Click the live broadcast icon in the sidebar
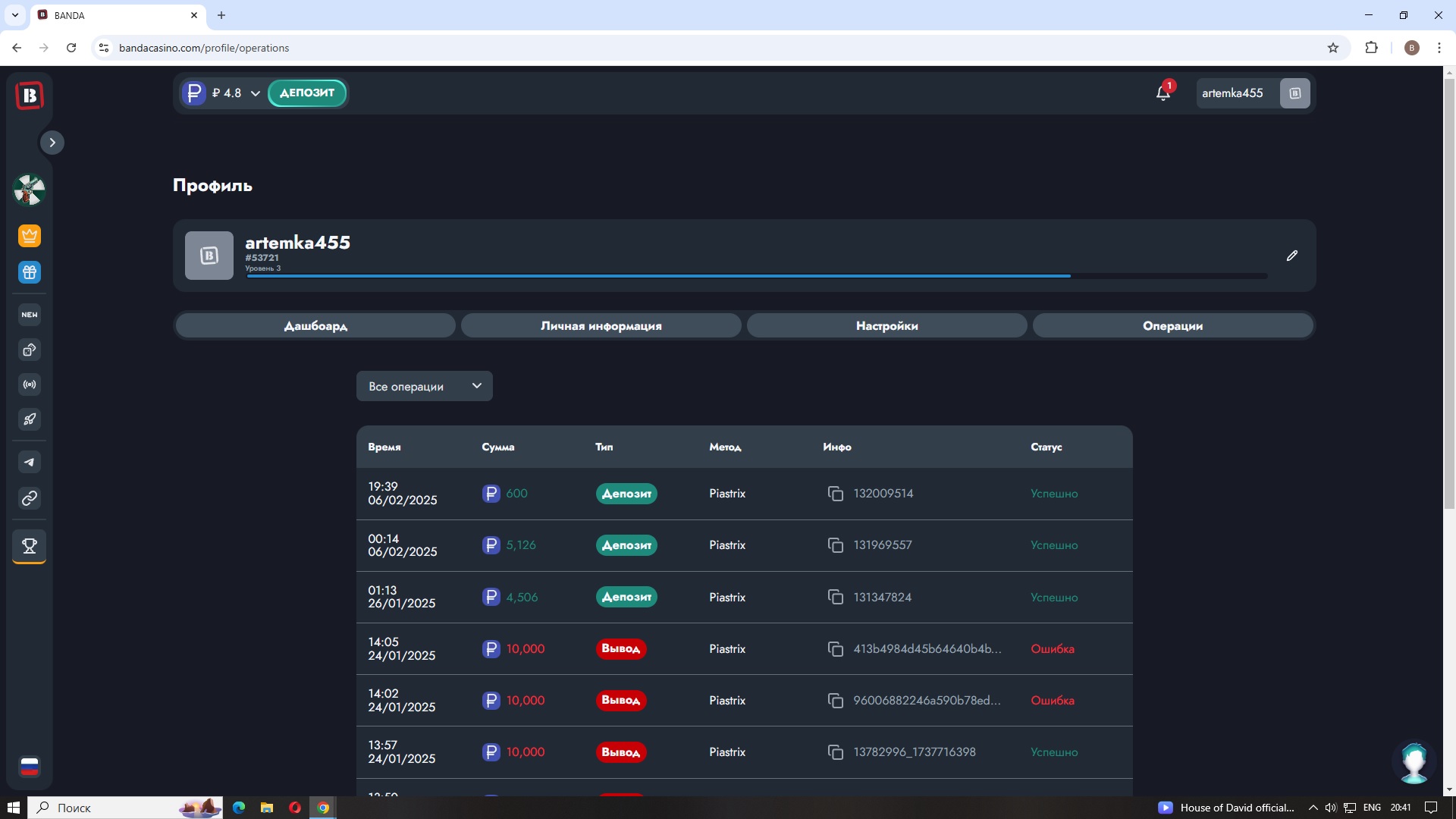 (30, 384)
